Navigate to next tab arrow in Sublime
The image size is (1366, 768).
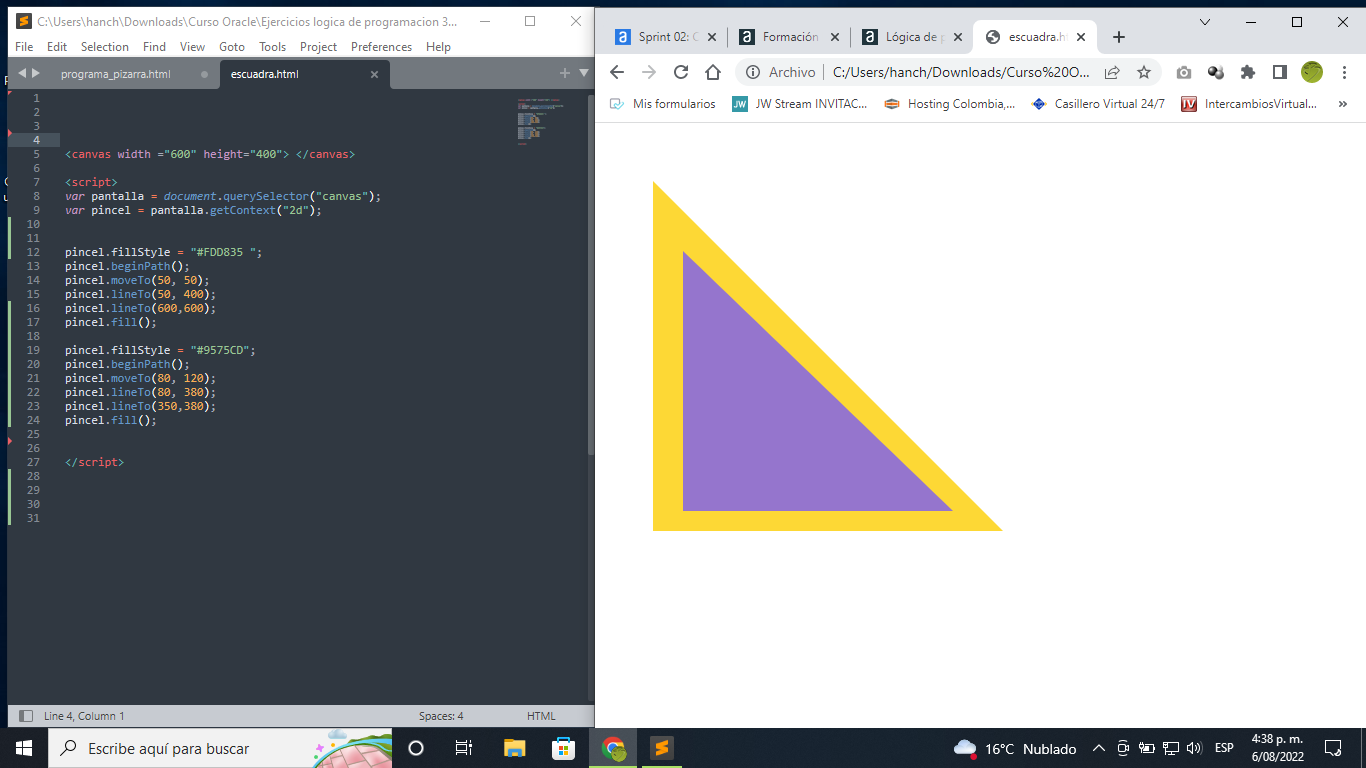36,73
